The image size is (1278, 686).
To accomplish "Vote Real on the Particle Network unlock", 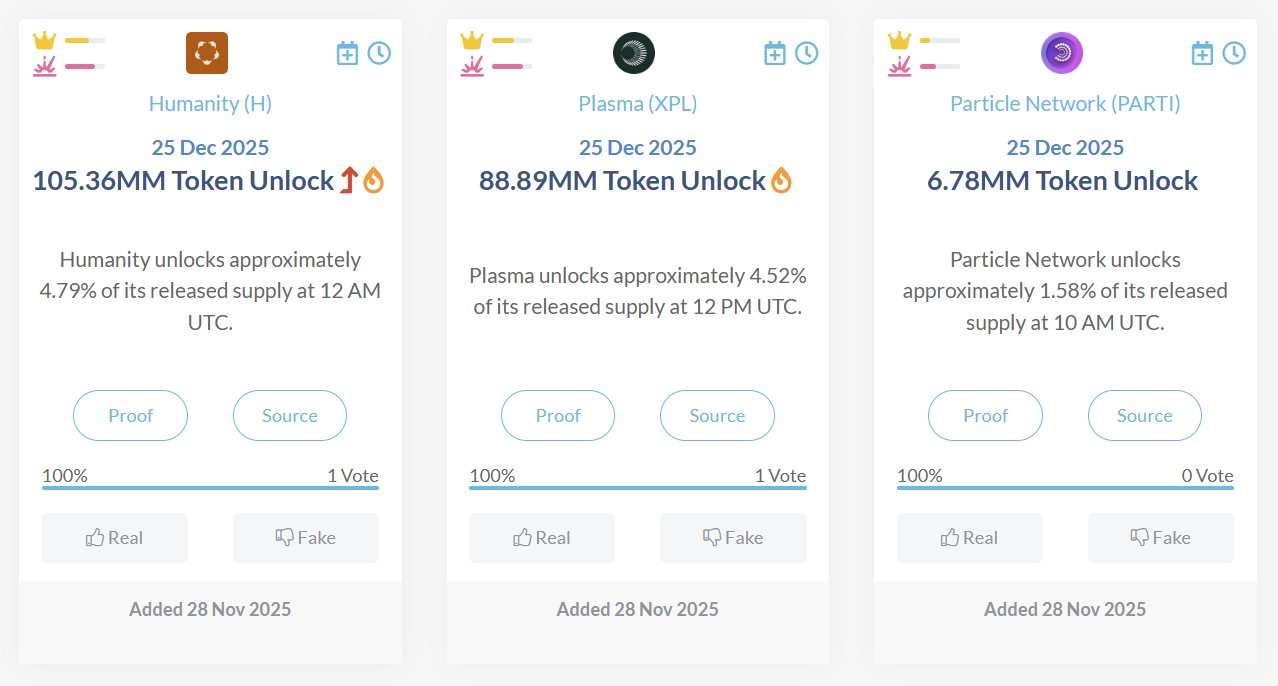I will click(970, 538).
